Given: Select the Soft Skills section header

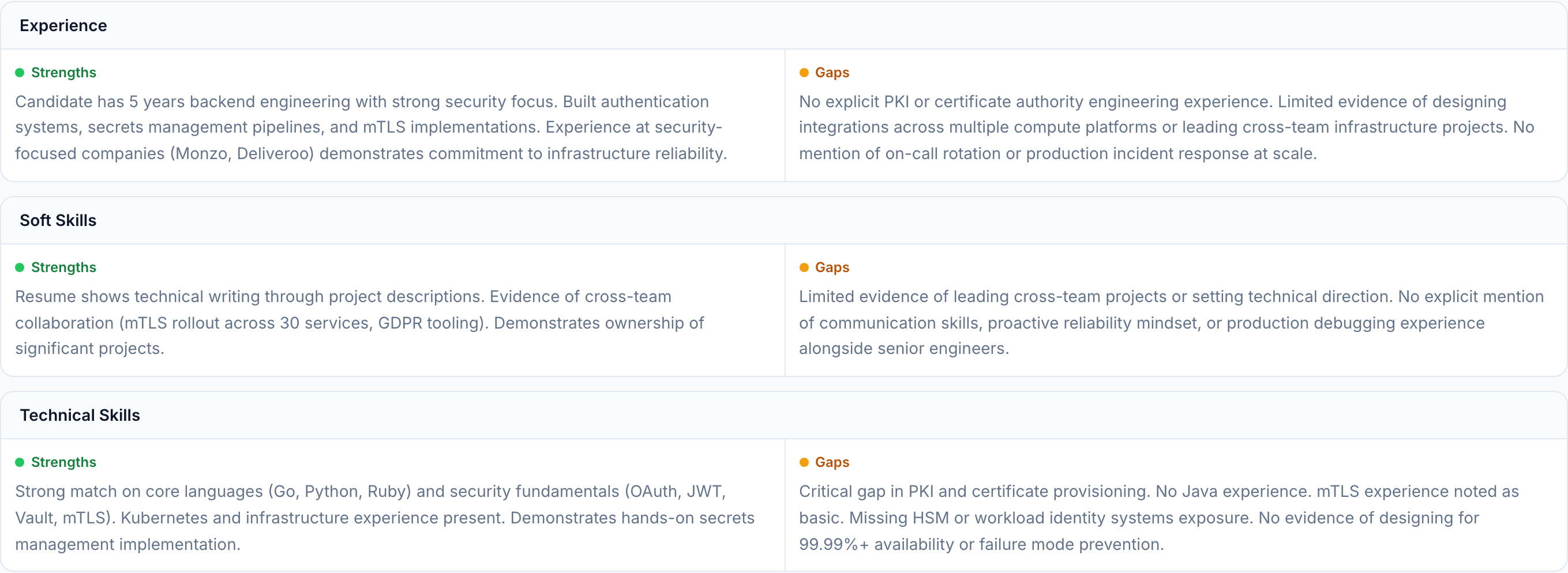Looking at the screenshot, I should tap(58, 220).
